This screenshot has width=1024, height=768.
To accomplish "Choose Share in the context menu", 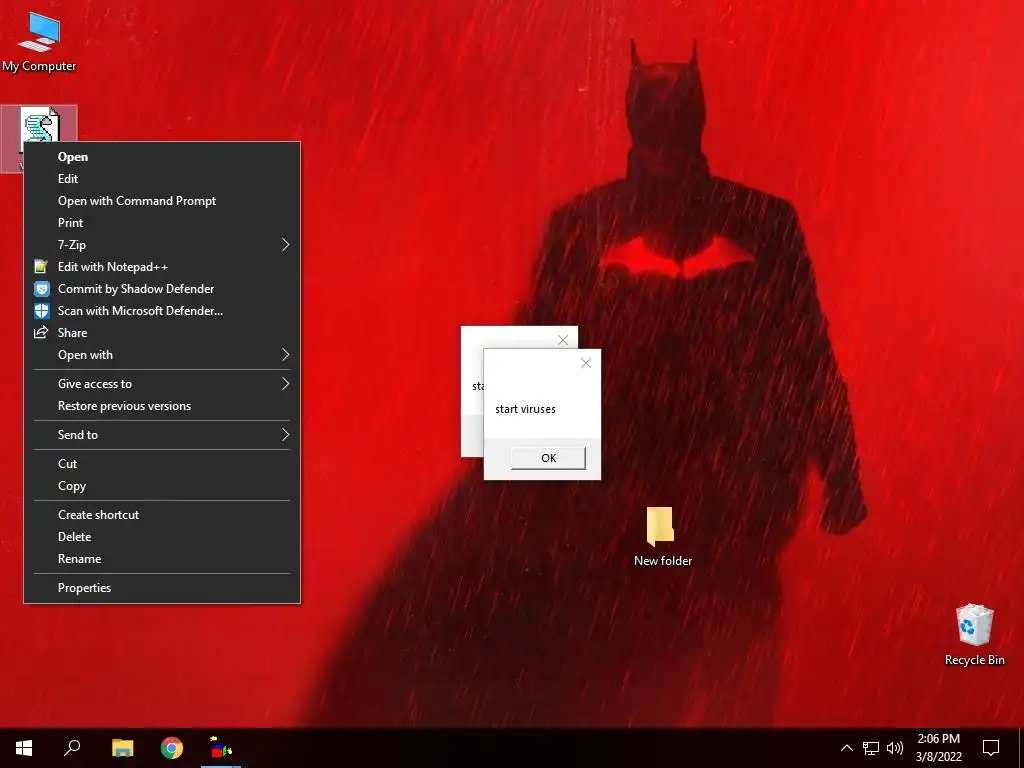I will tap(162, 333).
